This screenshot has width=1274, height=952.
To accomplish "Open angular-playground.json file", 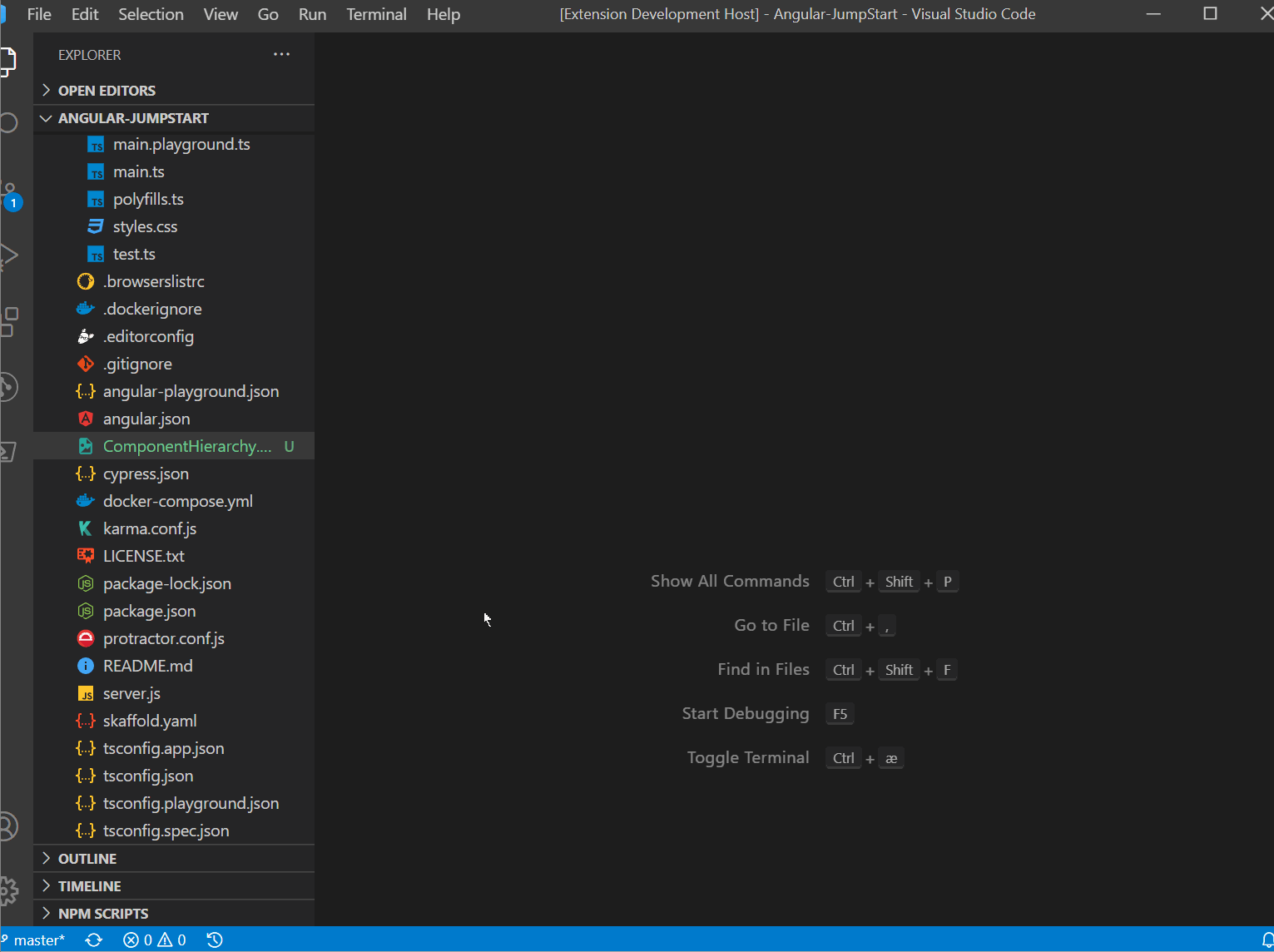I will pyautogui.click(x=174, y=391).
